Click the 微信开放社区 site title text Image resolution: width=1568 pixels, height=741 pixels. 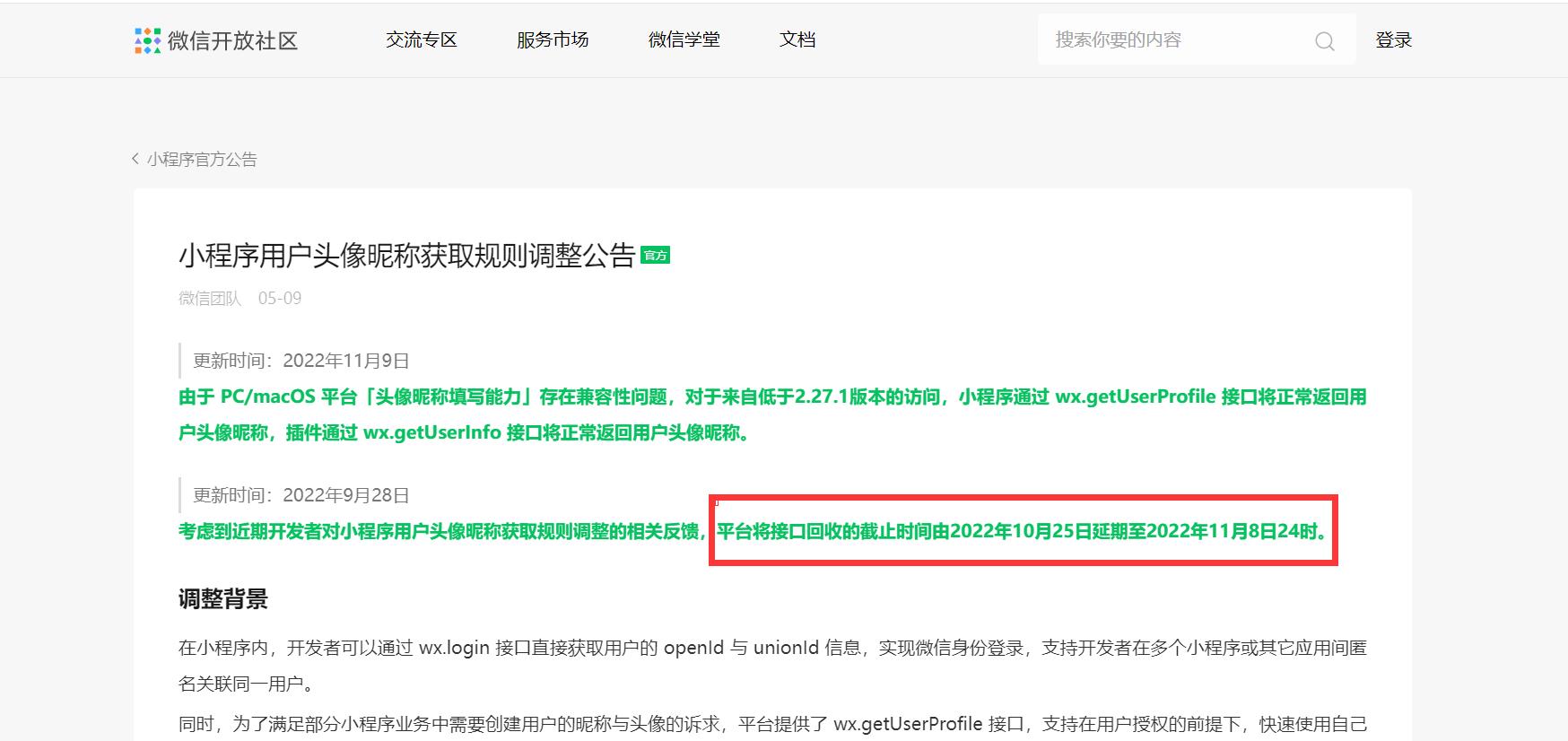[232, 40]
